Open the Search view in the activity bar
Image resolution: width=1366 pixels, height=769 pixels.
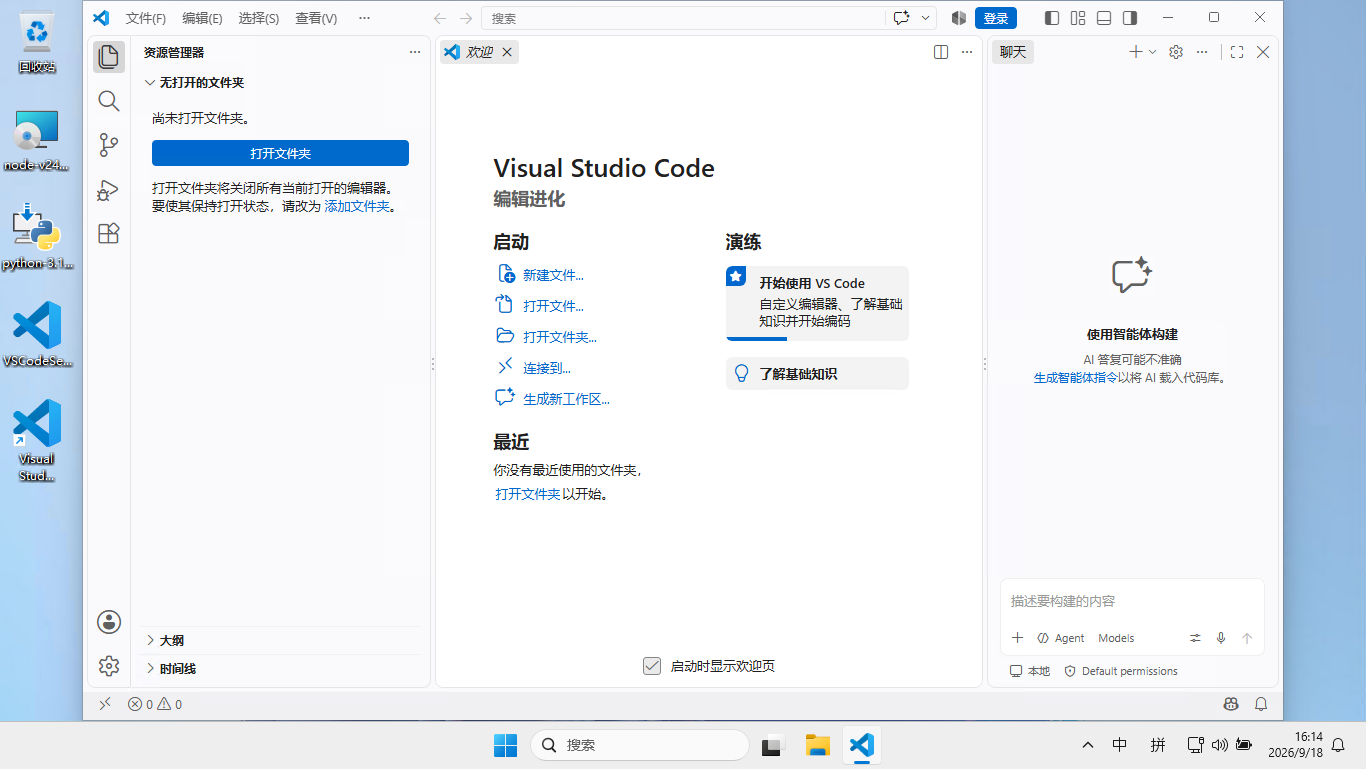point(109,101)
